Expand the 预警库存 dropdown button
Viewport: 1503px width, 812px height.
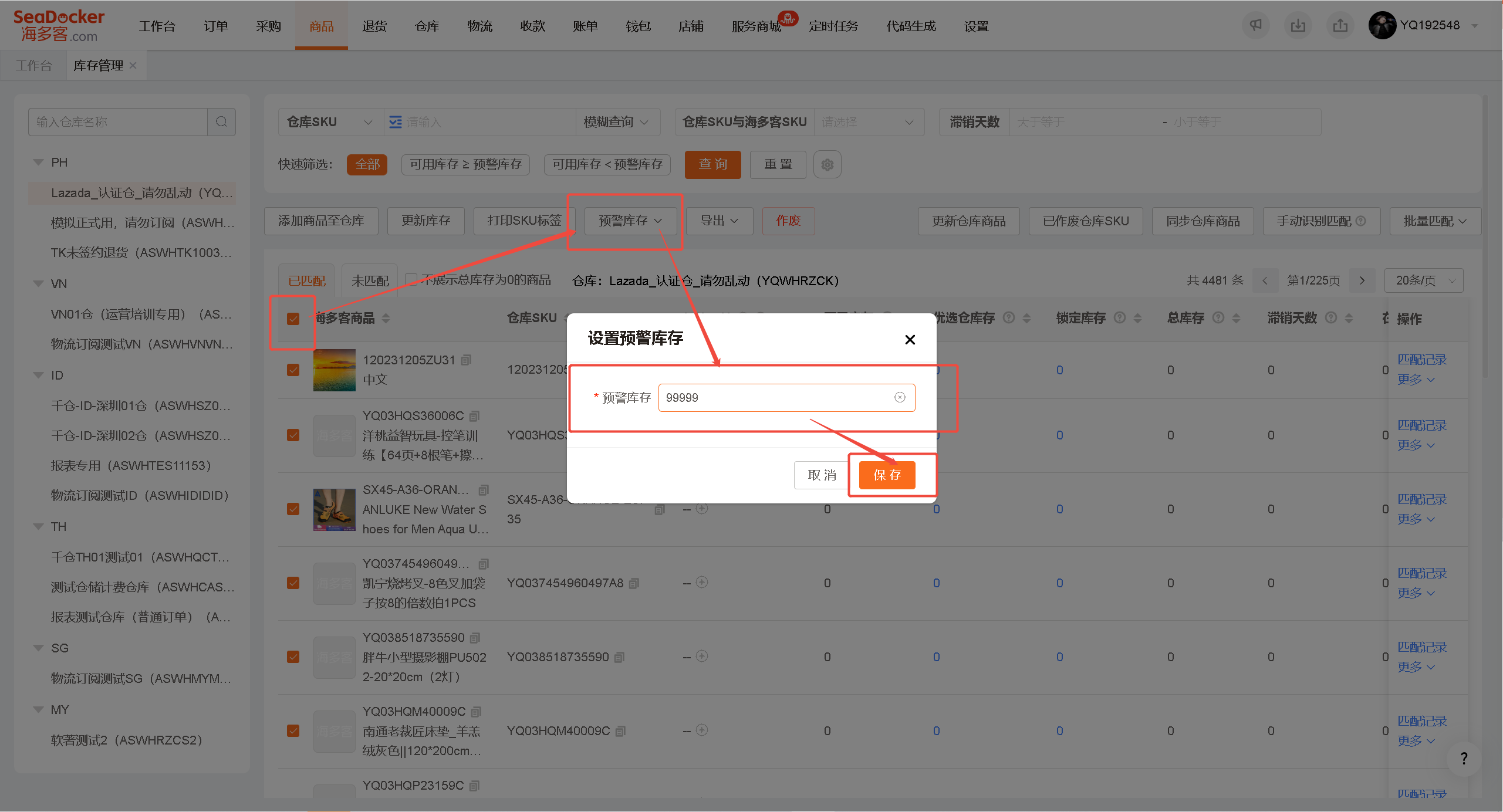630,221
